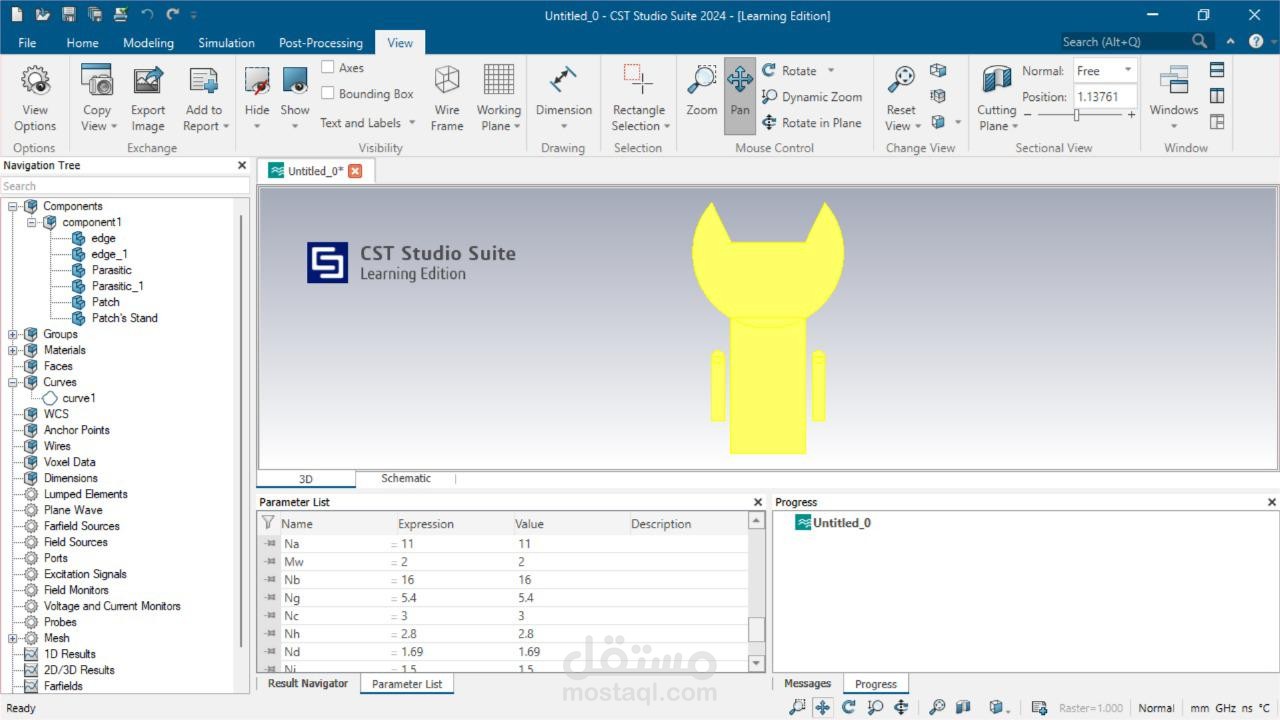Click the Windows arrangement icon
The height and width of the screenshot is (720, 1280).
pos(1173,80)
